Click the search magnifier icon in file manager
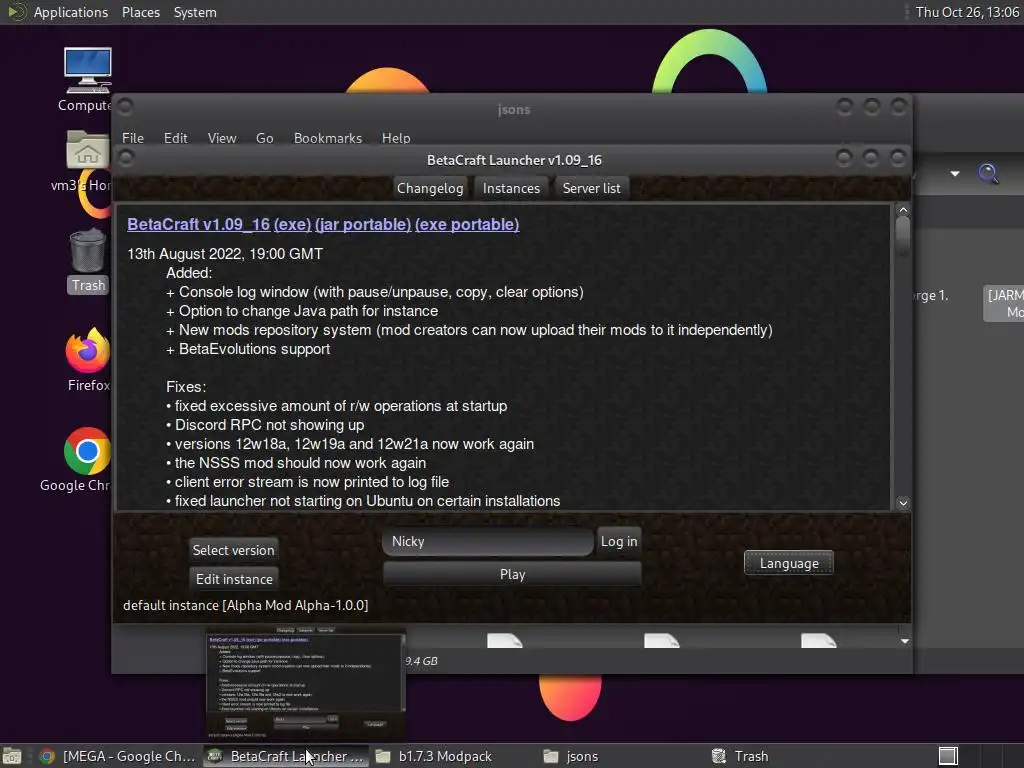Image resolution: width=1024 pixels, height=768 pixels. 988,174
